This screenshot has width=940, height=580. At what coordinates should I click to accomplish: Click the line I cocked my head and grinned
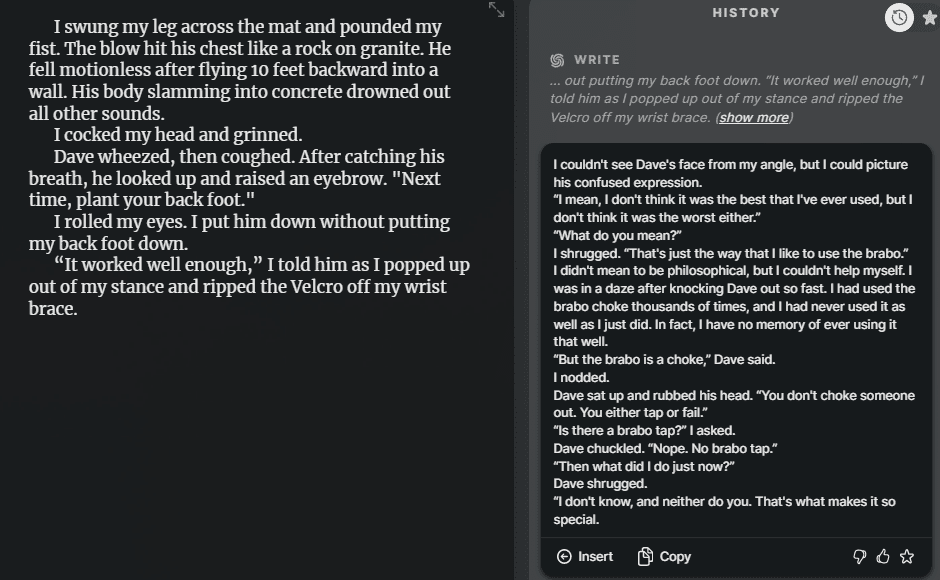177,135
